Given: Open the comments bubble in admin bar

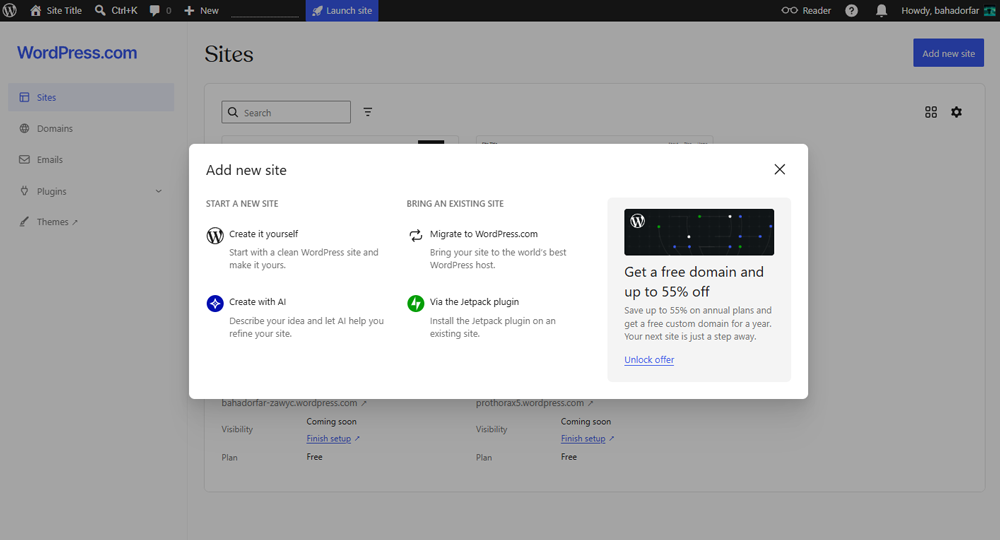Looking at the screenshot, I should (160, 10).
